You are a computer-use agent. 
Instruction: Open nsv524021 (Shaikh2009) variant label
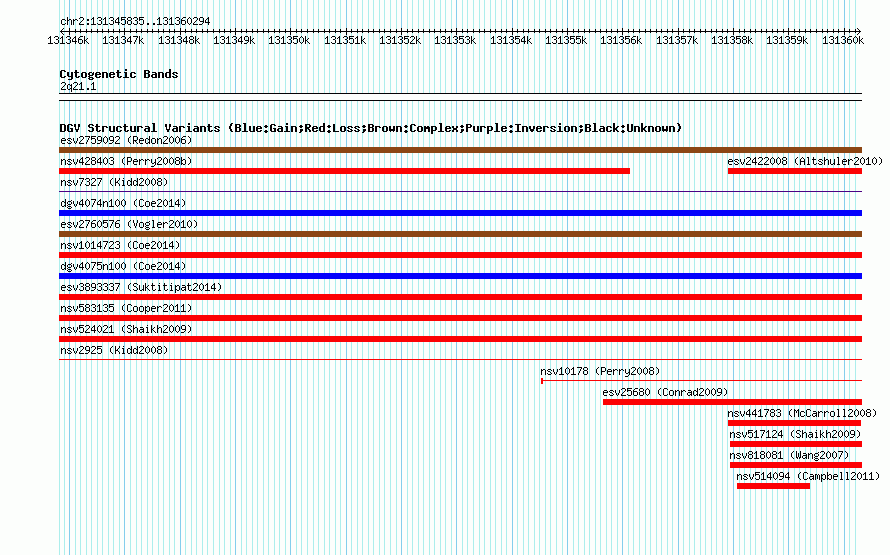point(126,329)
